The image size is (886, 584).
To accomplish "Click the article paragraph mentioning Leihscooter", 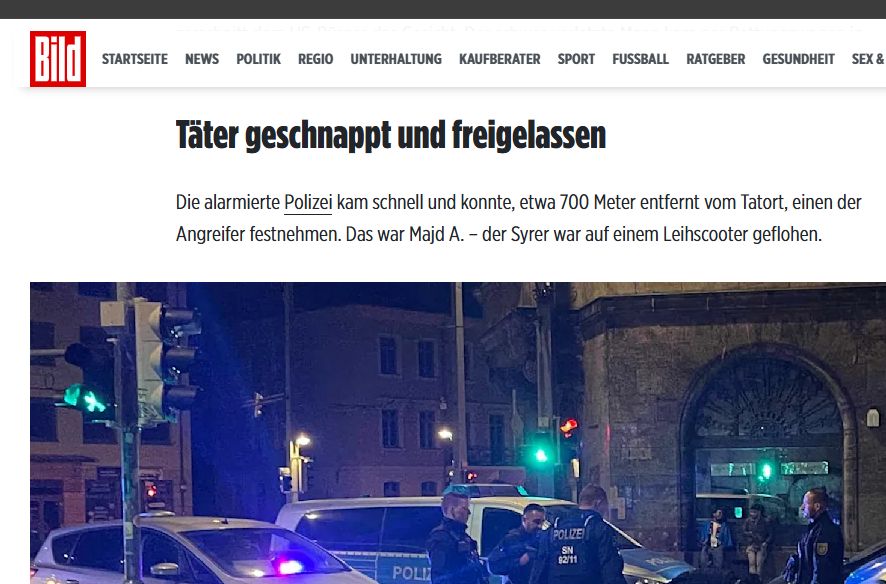I will (518, 218).
